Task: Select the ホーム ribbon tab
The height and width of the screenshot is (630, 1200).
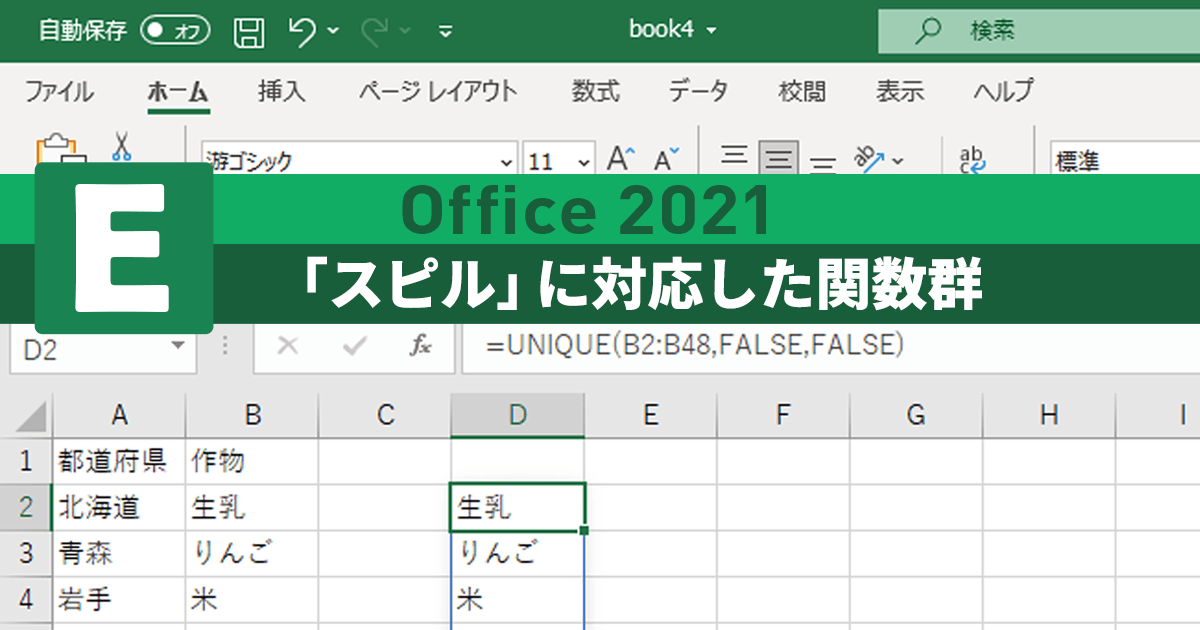Action: [x=178, y=92]
